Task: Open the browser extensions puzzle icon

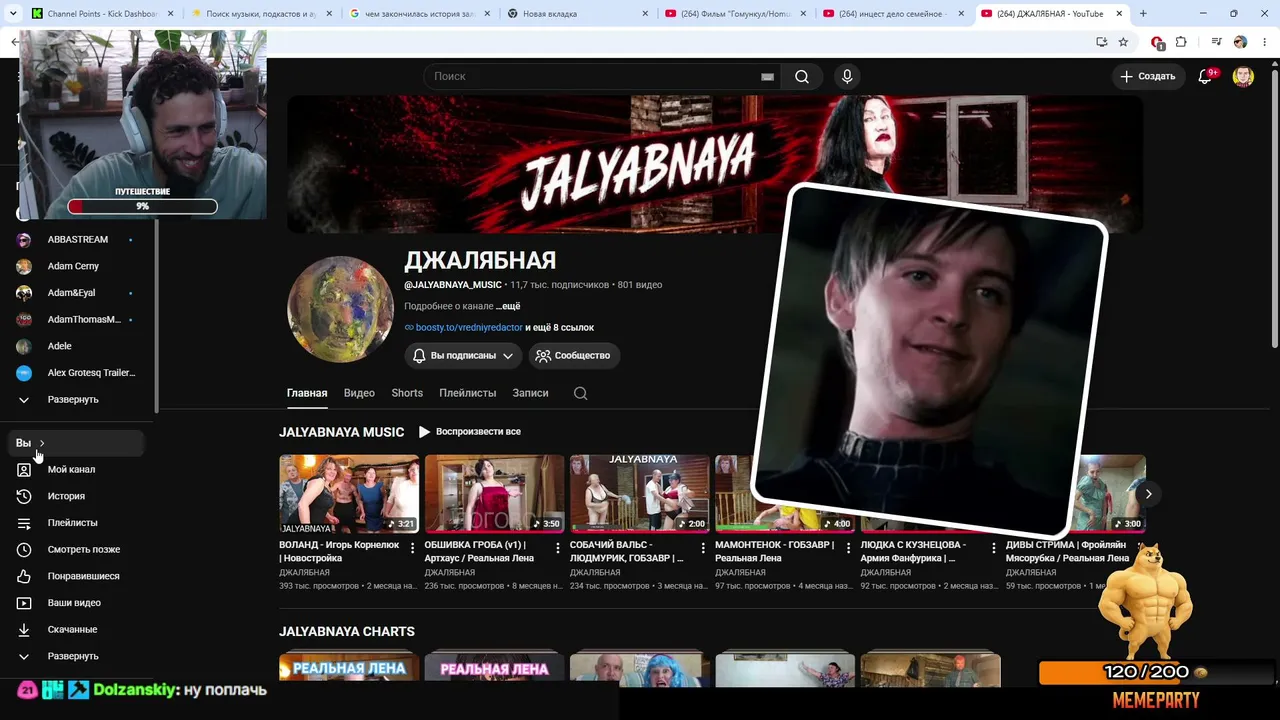Action: 1181,42
